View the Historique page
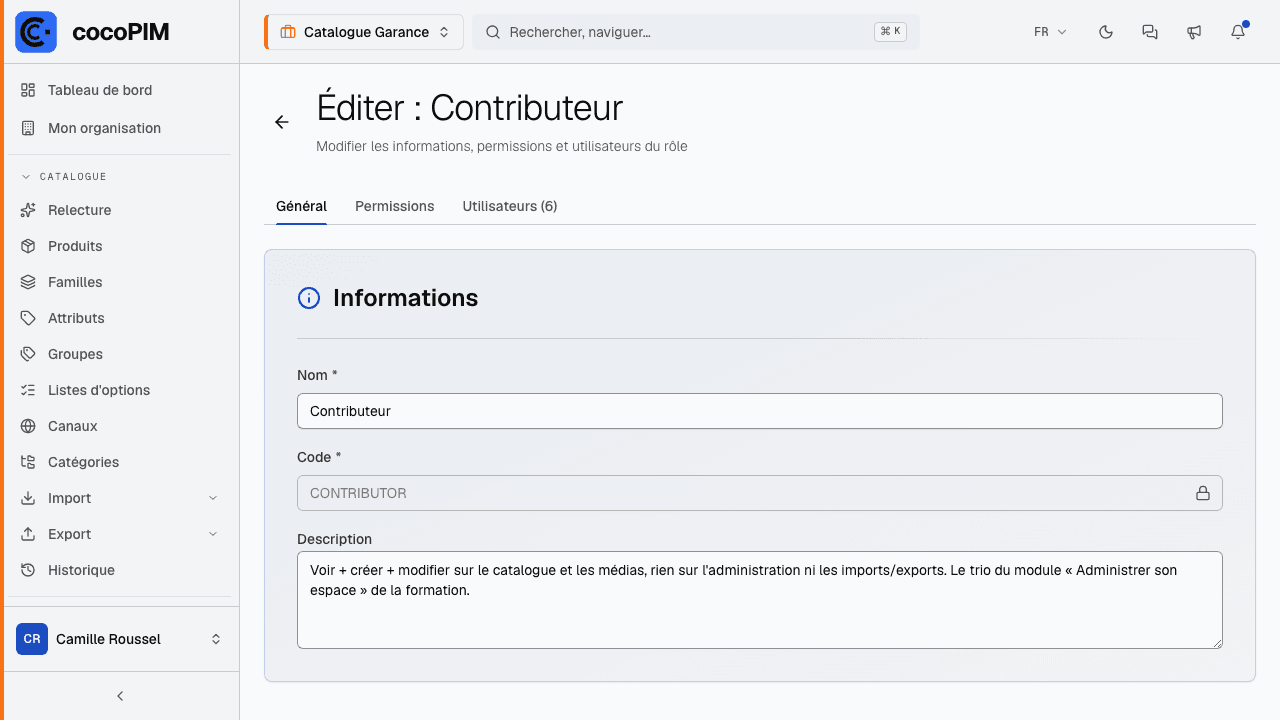1280x720 pixels. point(120,570)
